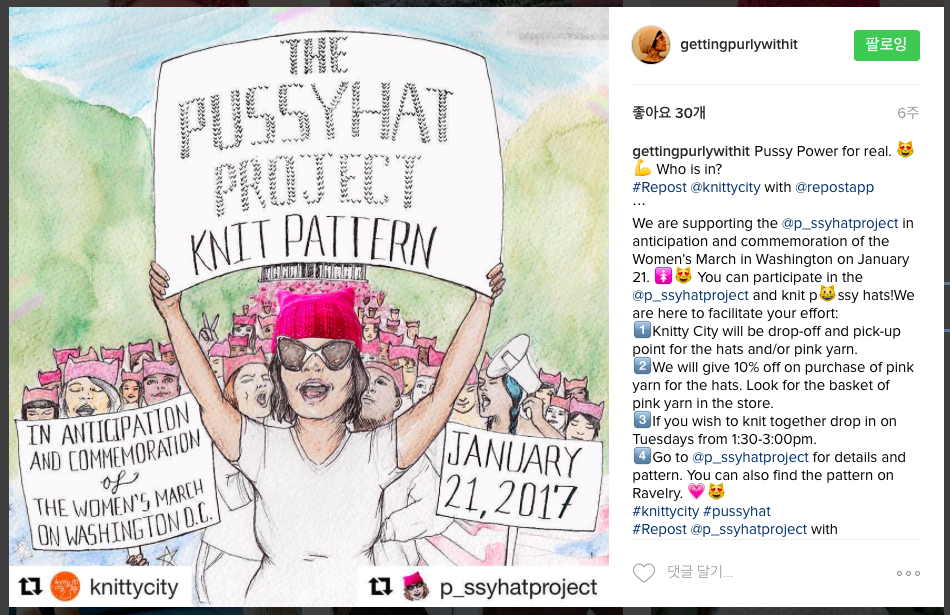Open the #pussyhat hashtag
The height and width of the screenshot is (615, 950).
[x=737, y=511]
